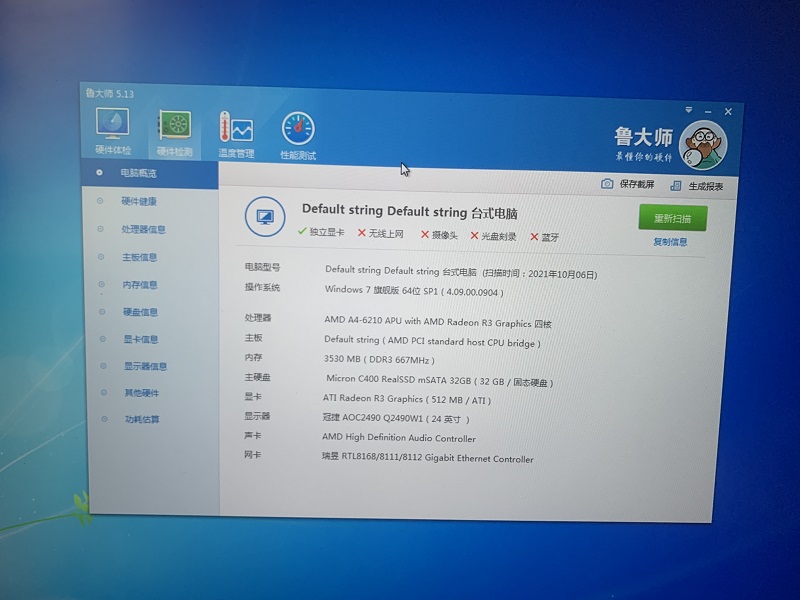Click the heading 'Default string Default string 台式电脑'
Screen dimensions: 800x600
tap(410, 211)
